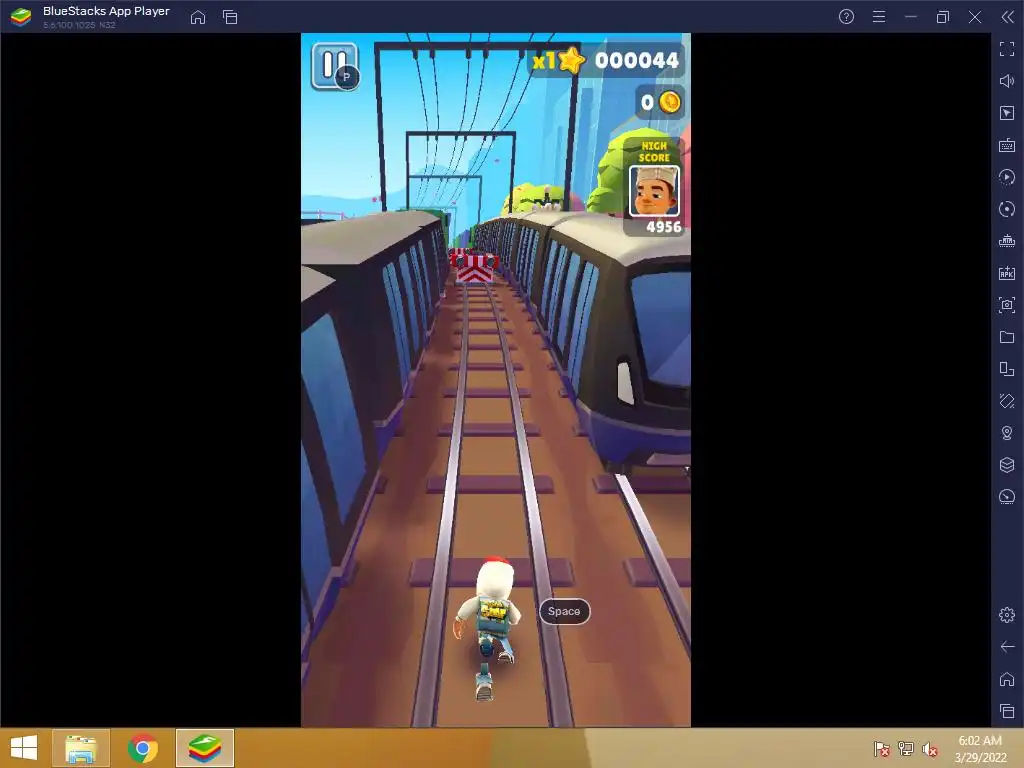Click the BlueStacks taskbar button
1024x768 pixels.
pyautogui.click(x=204, y=748)
